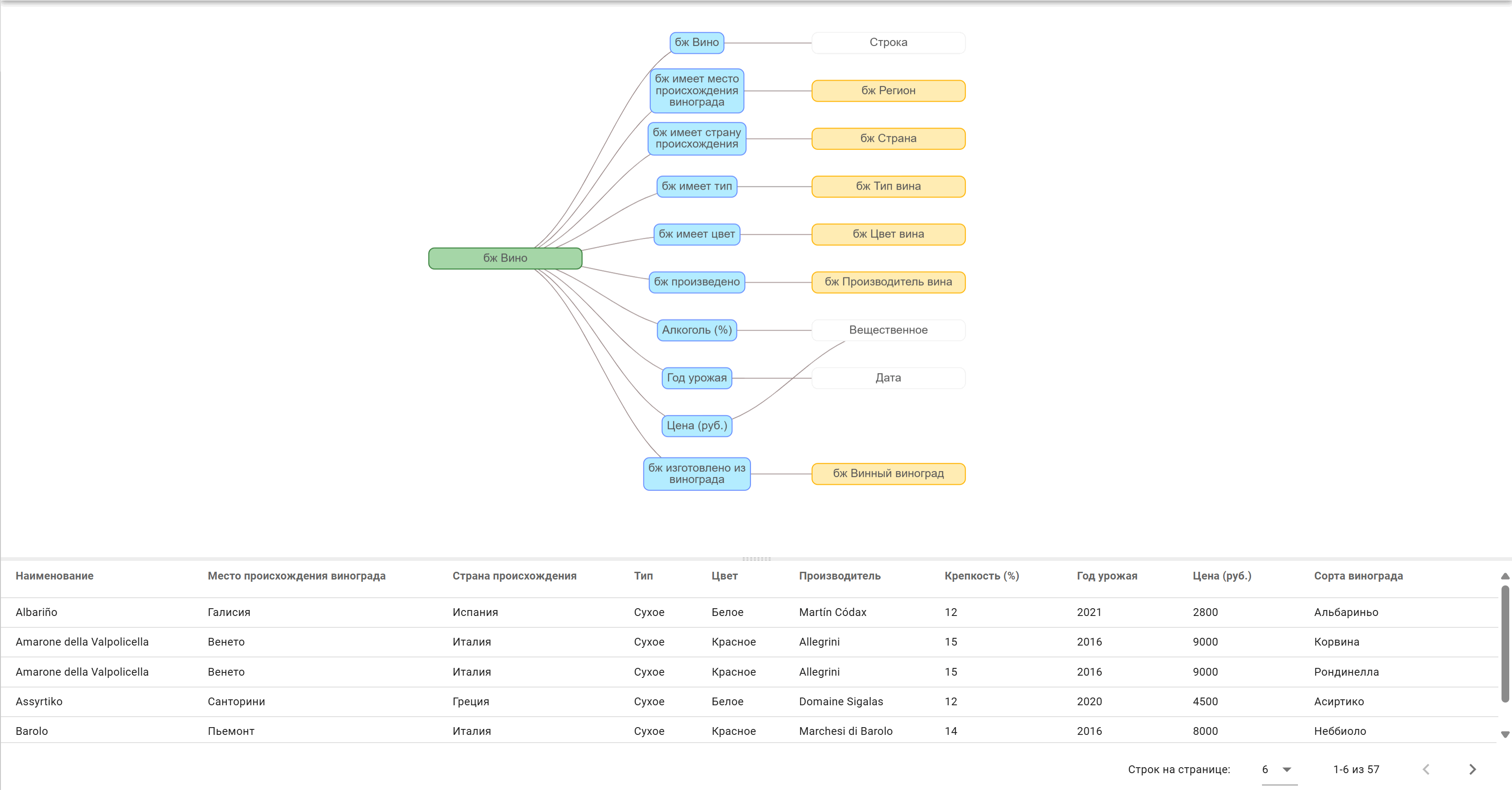Click the table scrollbar up arrow
The image size is (1512, 790).
1505,576
